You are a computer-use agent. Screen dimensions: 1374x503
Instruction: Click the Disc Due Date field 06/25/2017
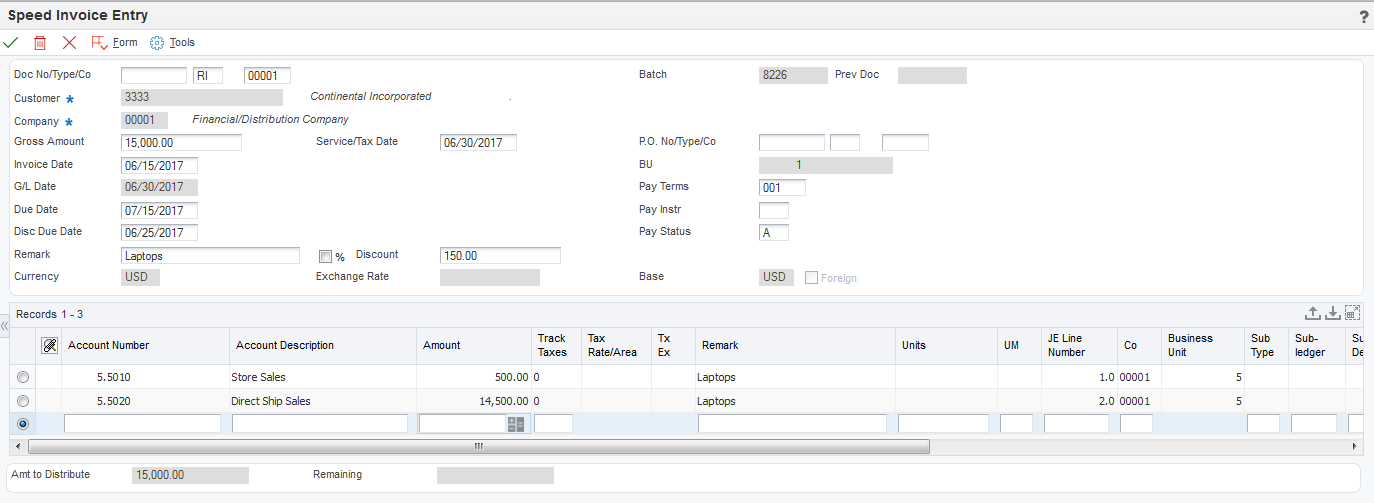tap(159, 232)
